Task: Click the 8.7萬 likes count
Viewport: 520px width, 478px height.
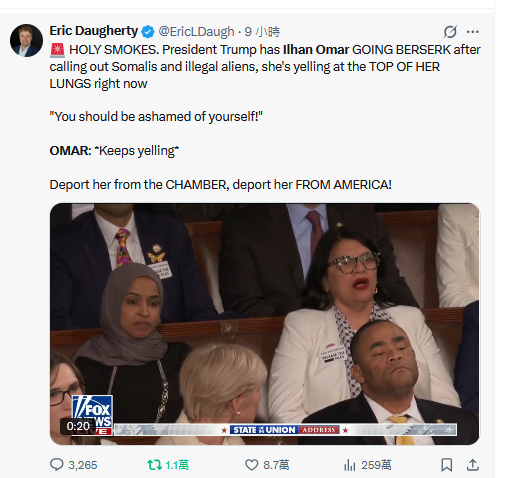Action: [276, 465]
